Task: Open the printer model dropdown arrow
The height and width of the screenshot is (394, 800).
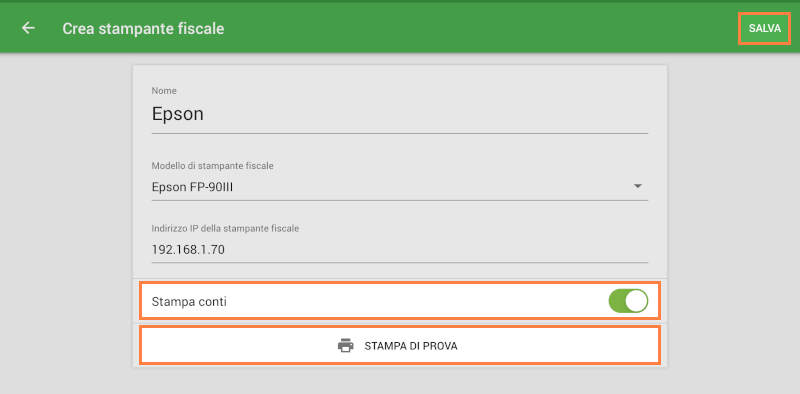Action: pyautogui.click(x=637, y=186)
